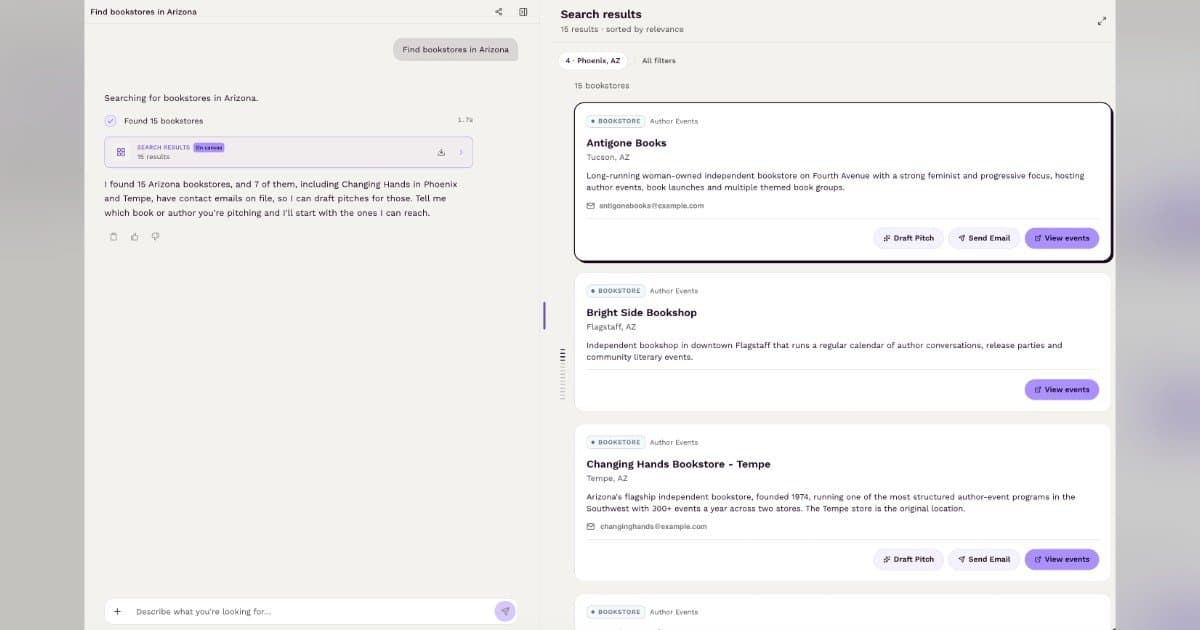Collapse the sidebar panel icon
The height and width of the screenshot is (630, 1200).
523,12
